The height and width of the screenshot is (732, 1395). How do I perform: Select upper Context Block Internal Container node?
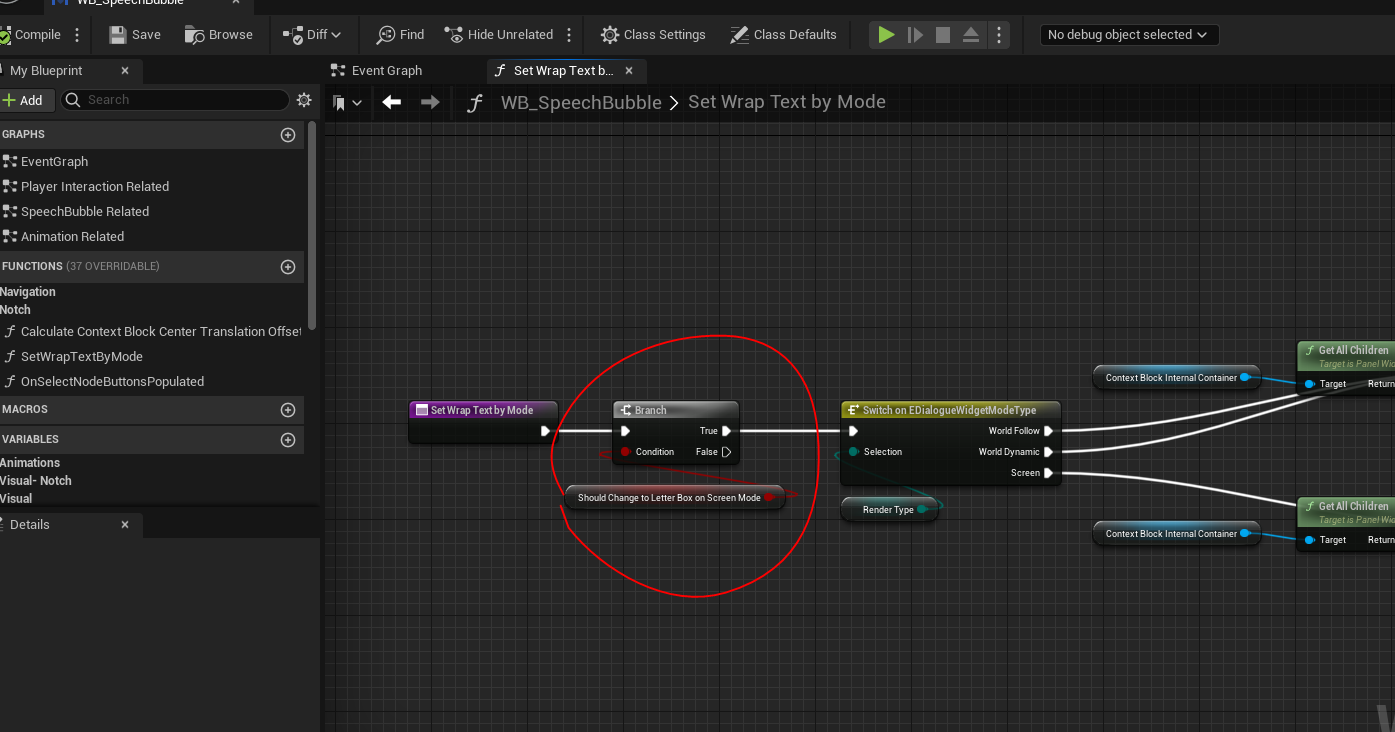(1176, 378)
